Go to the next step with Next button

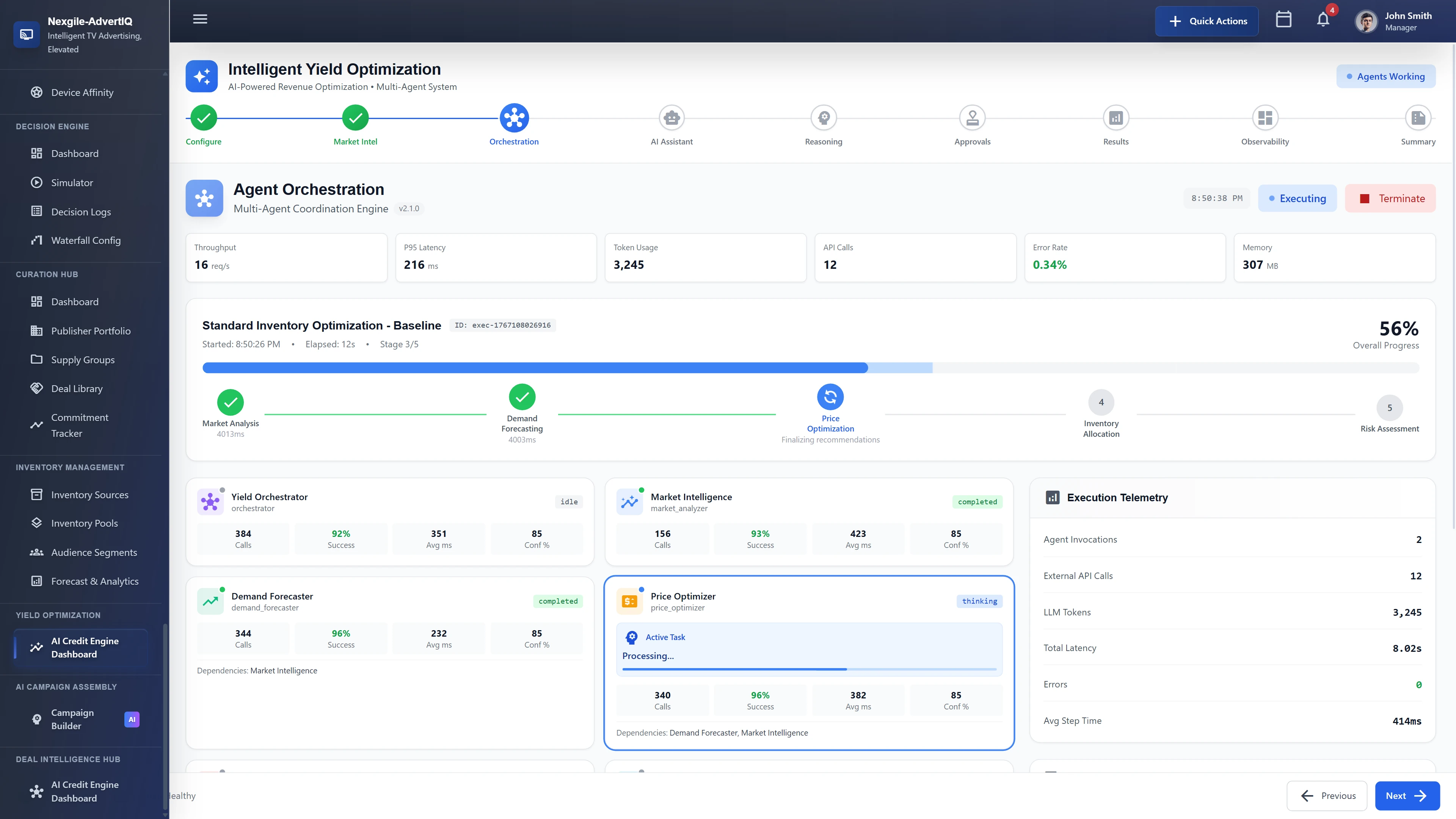(x=1407, y=795)
